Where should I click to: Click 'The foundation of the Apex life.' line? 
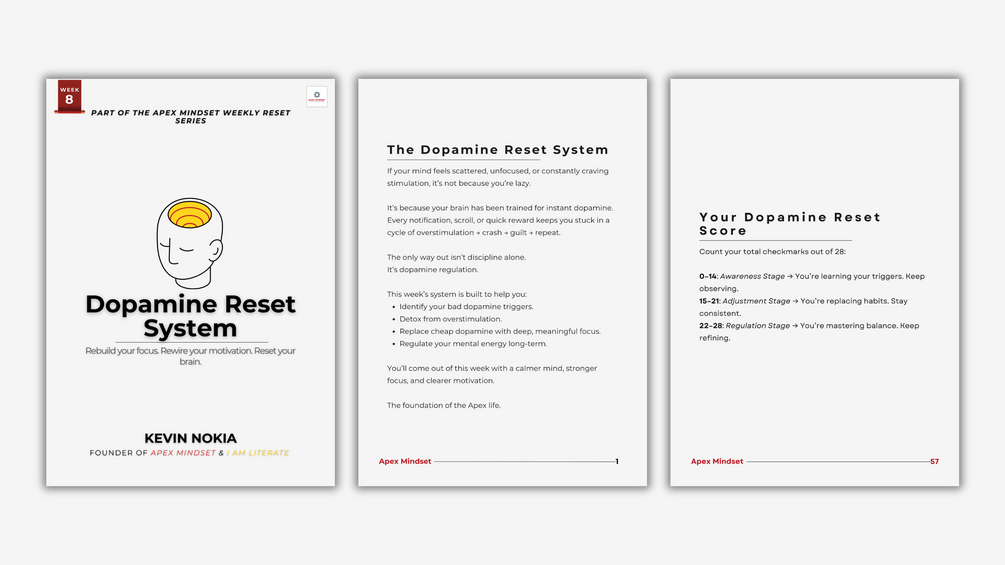[x=444, y=405]
